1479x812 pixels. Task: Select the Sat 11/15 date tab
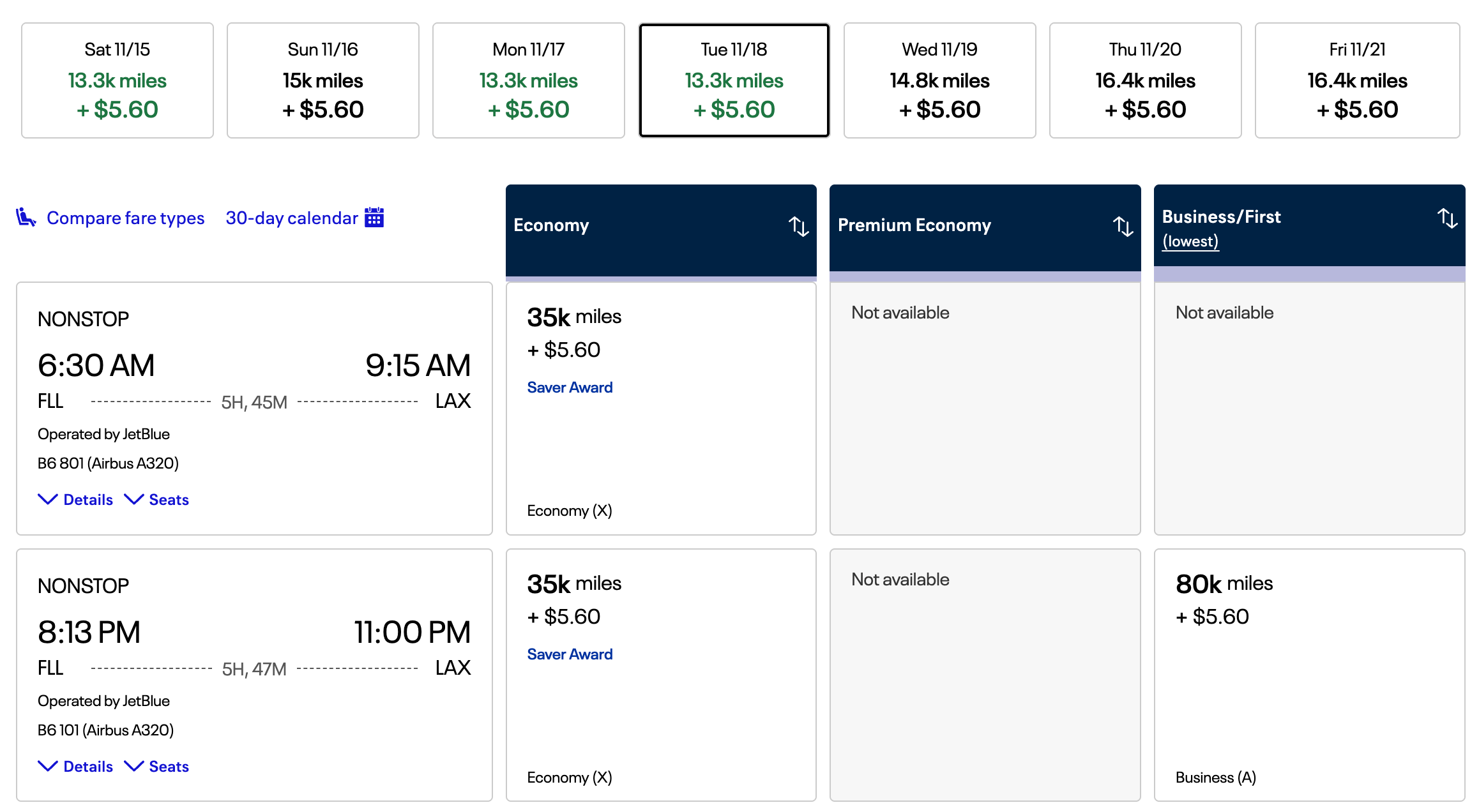tap(118, 80)
